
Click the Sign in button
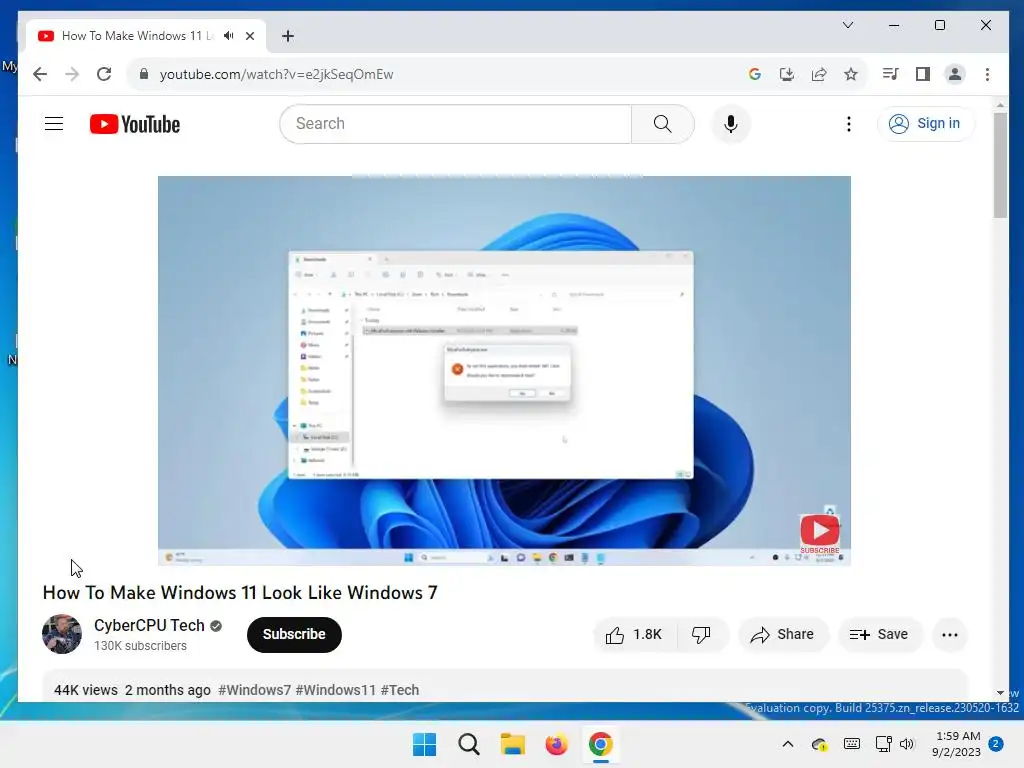925,123
